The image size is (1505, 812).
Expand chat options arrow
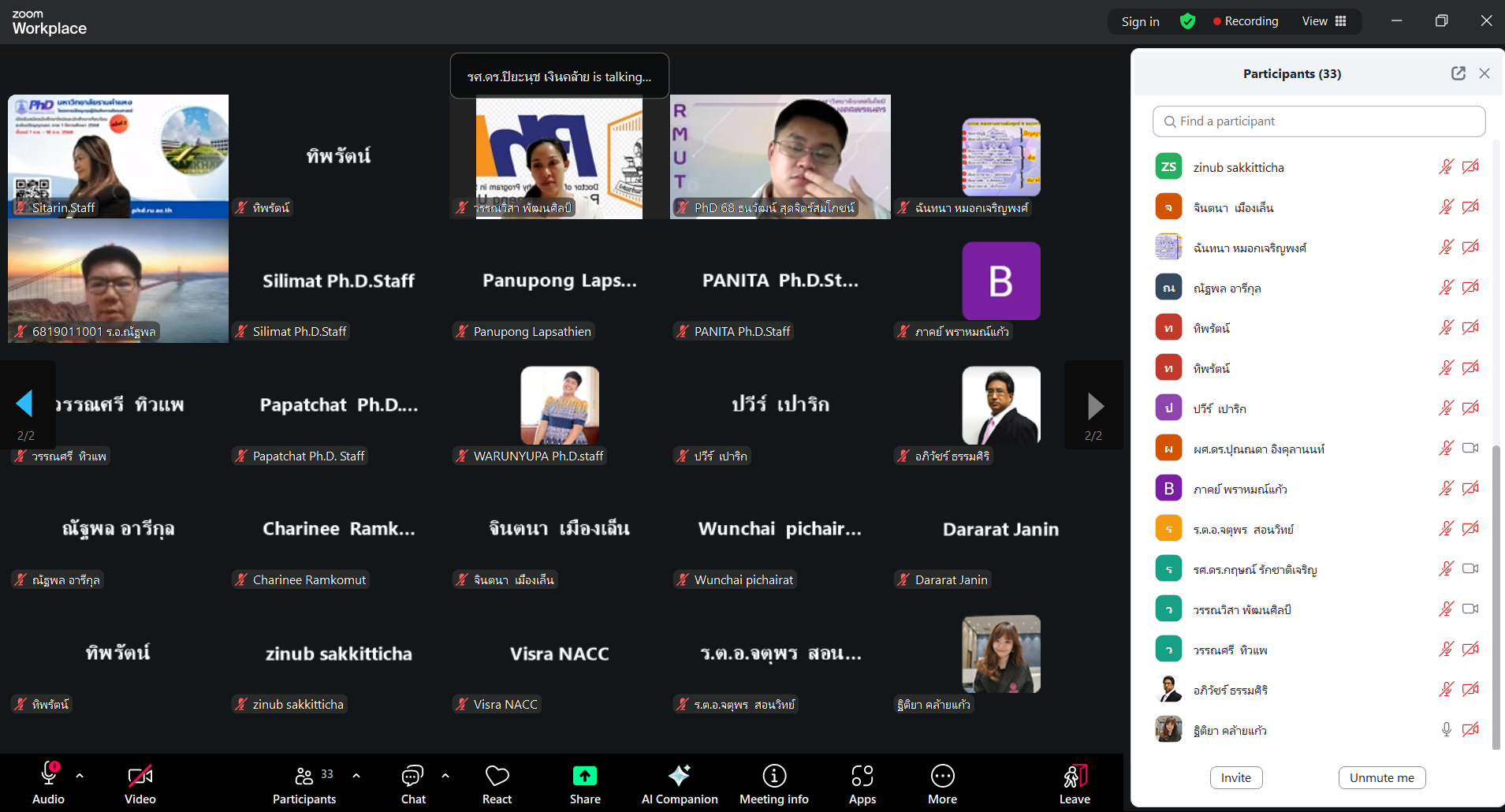click(445, 776)
